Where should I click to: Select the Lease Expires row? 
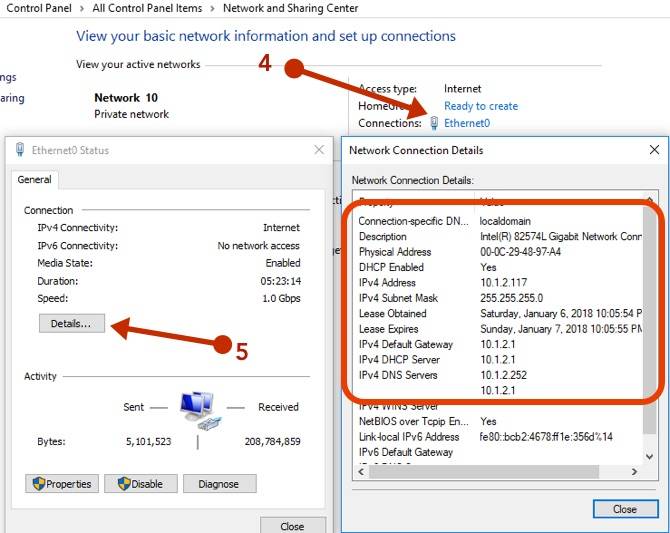coord(499,329)
